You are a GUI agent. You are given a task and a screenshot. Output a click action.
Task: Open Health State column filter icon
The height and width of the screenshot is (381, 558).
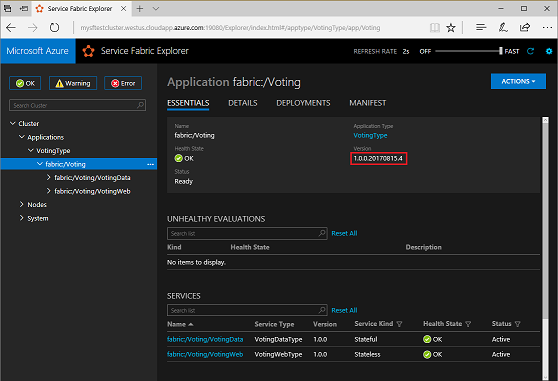point(468,324)
